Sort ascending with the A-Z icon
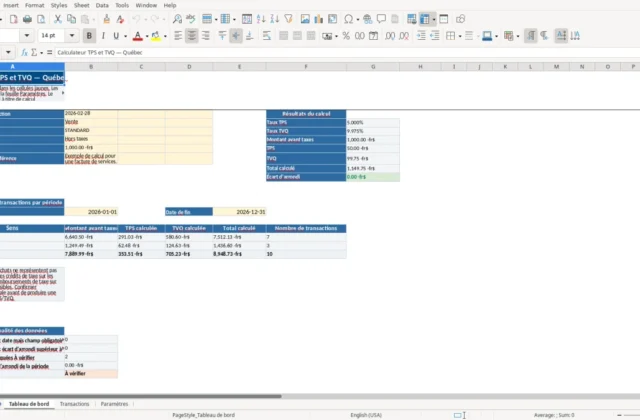 click(x=261, y=19)
